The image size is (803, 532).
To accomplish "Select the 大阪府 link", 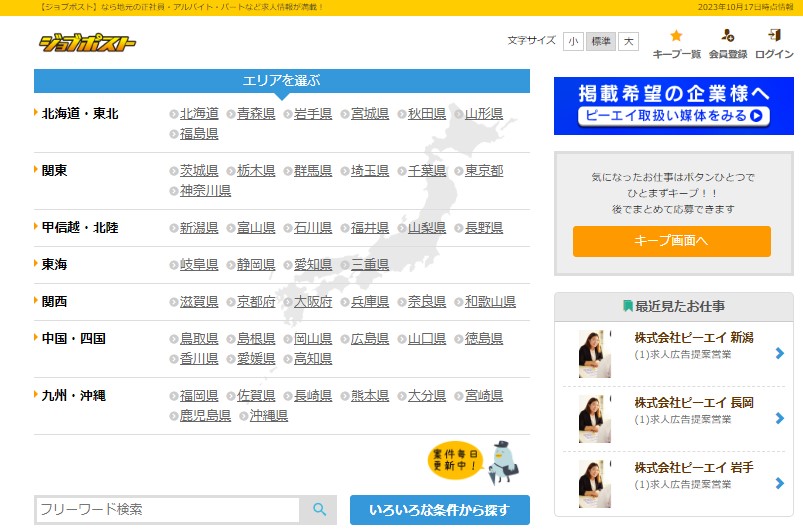I will pos(313,302).
